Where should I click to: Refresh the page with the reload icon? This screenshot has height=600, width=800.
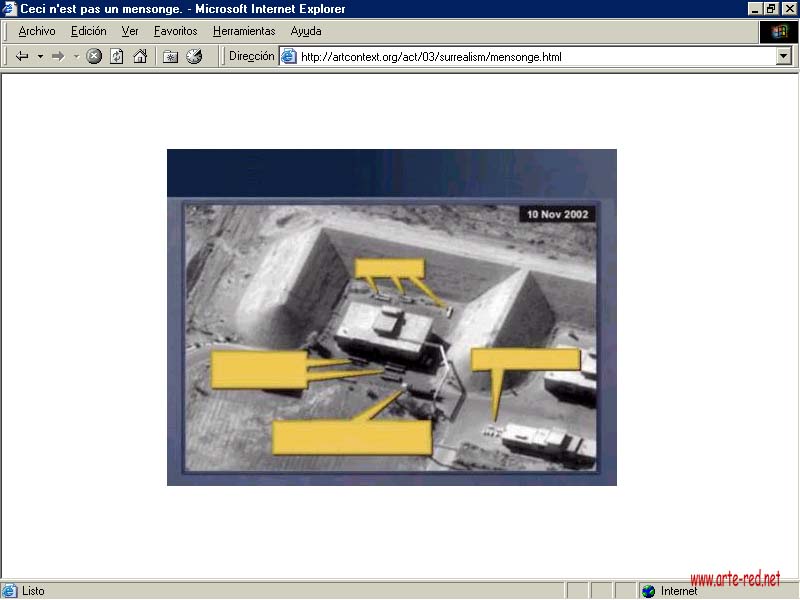(117, 57)
